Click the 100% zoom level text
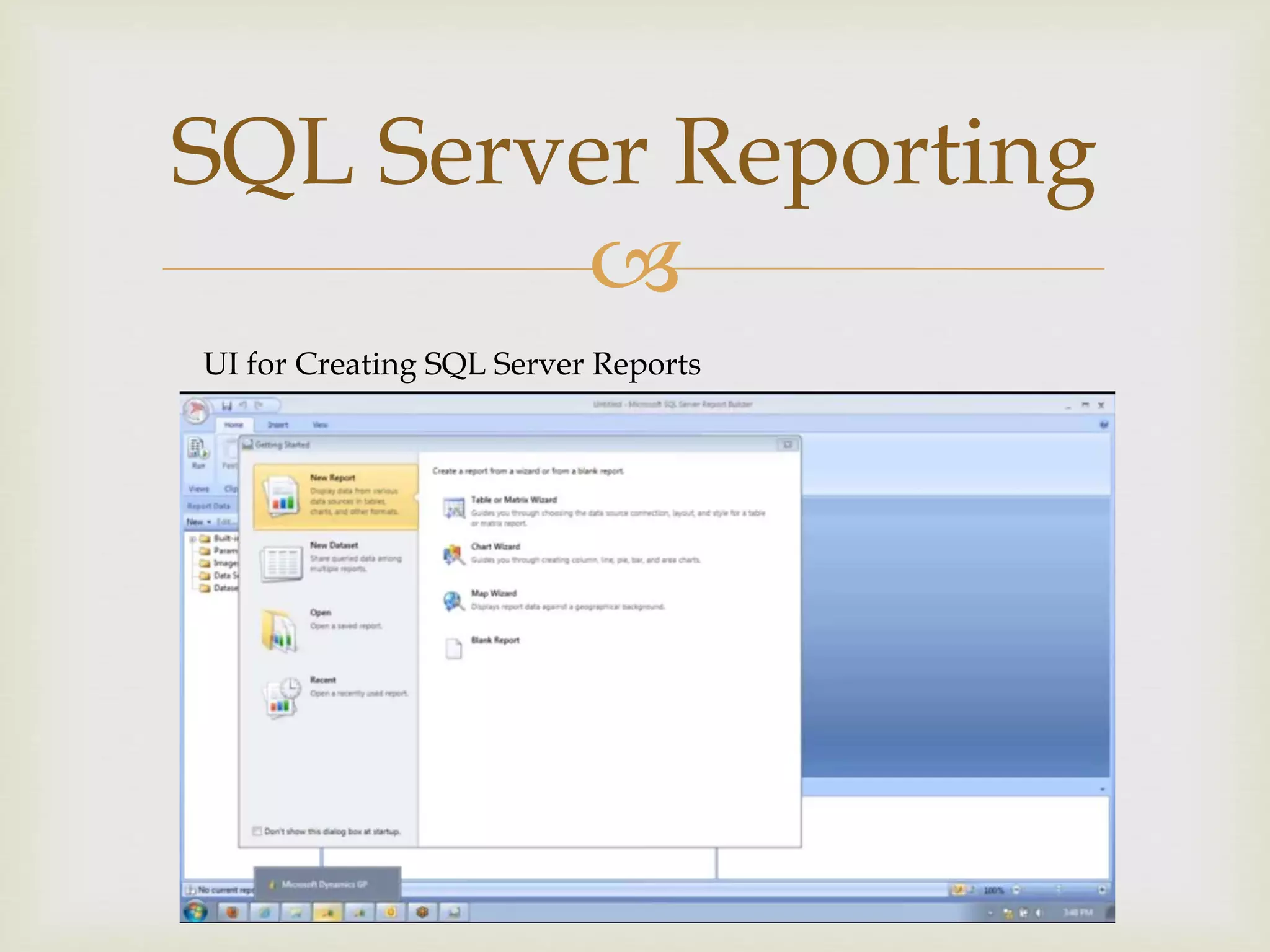This screenshot has width=1270, height=952. point(993,890)
